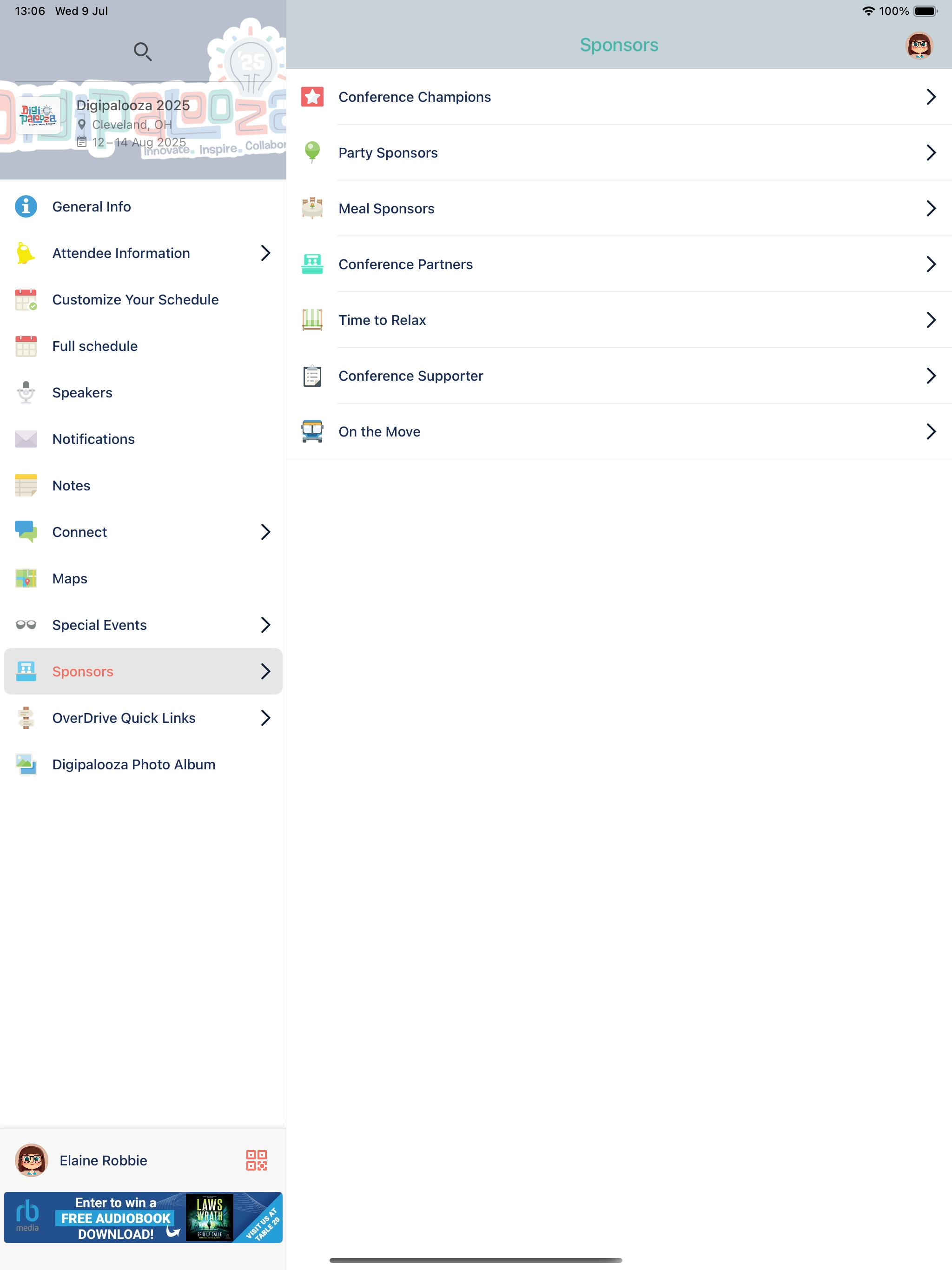Open Digipalooza Photo Album entry
The image size is (952, 1270).
point(143,765)
